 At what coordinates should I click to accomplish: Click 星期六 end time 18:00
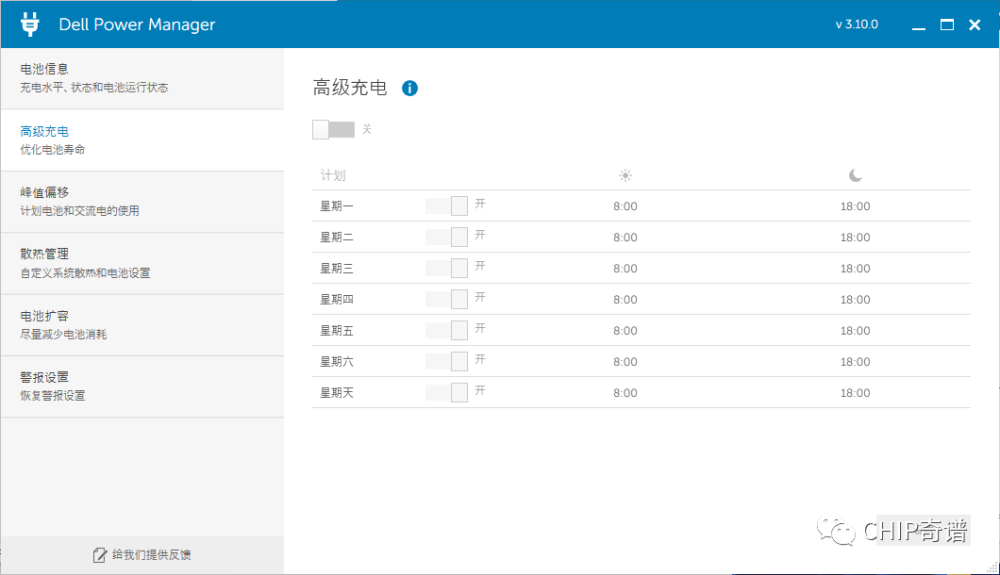pos(855,362)
